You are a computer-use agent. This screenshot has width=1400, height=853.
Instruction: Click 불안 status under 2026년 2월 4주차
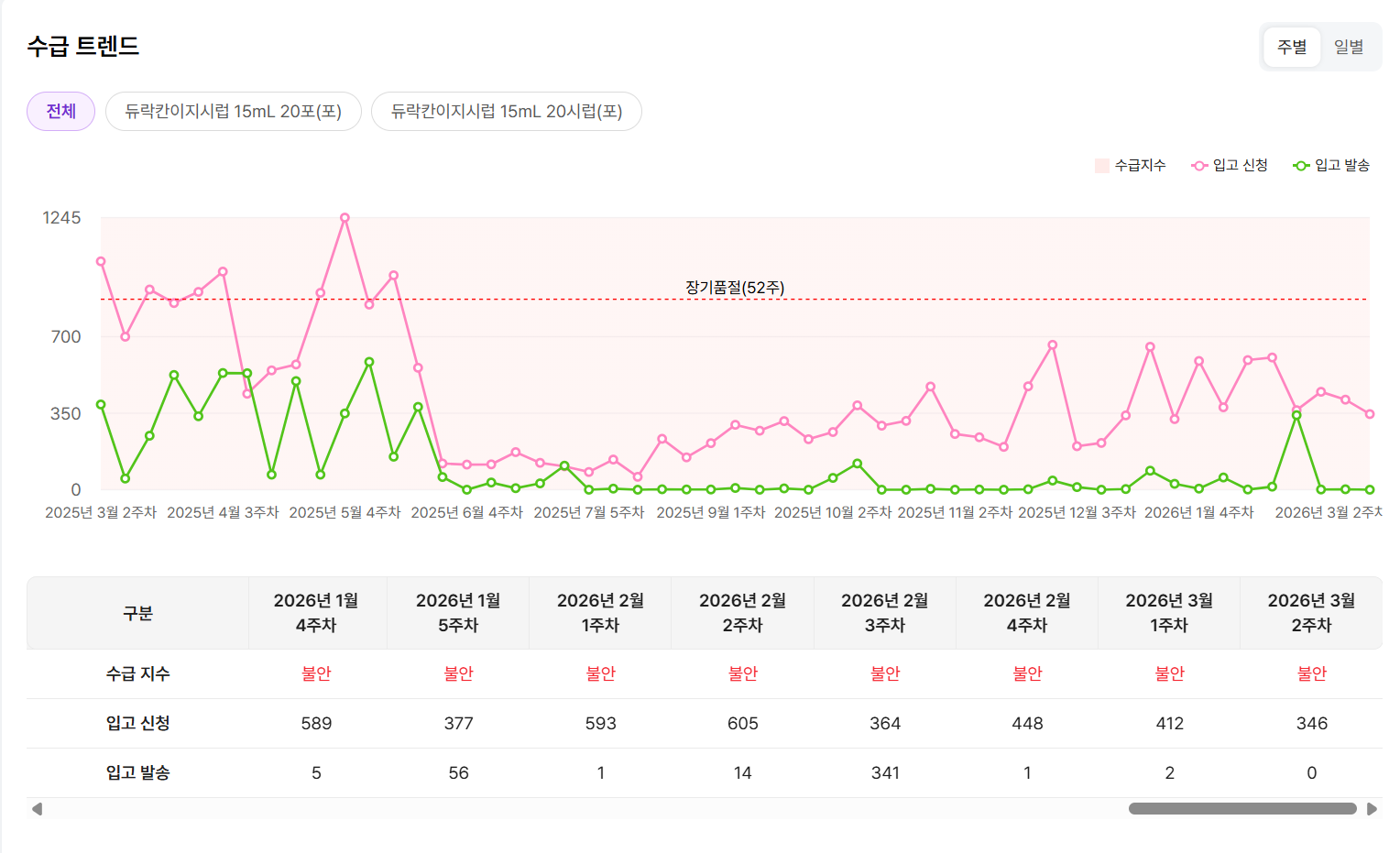pyautogui.click(x=1027, y=673)
